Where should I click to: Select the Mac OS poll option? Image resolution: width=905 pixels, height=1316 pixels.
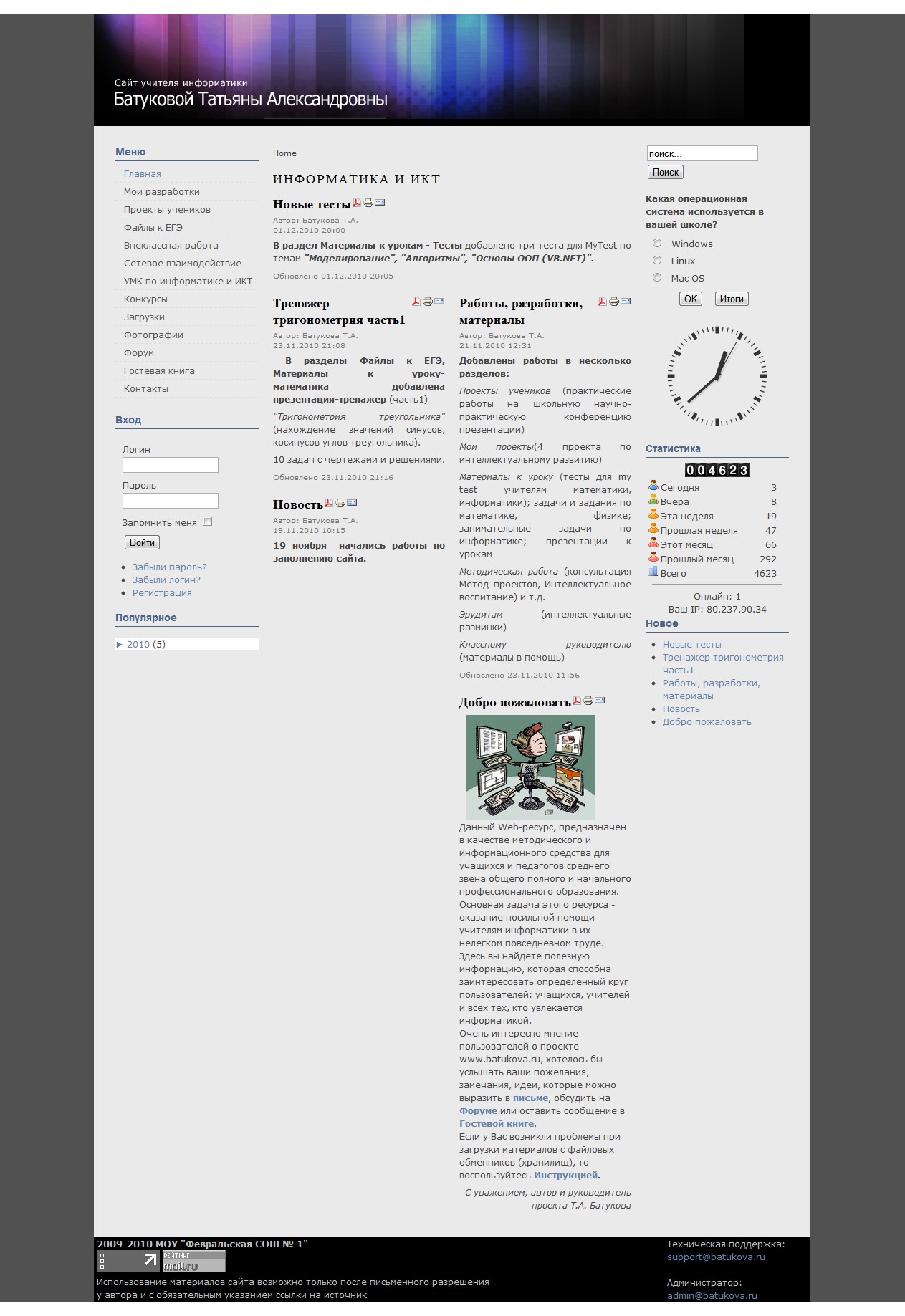[x=657, y=278]
